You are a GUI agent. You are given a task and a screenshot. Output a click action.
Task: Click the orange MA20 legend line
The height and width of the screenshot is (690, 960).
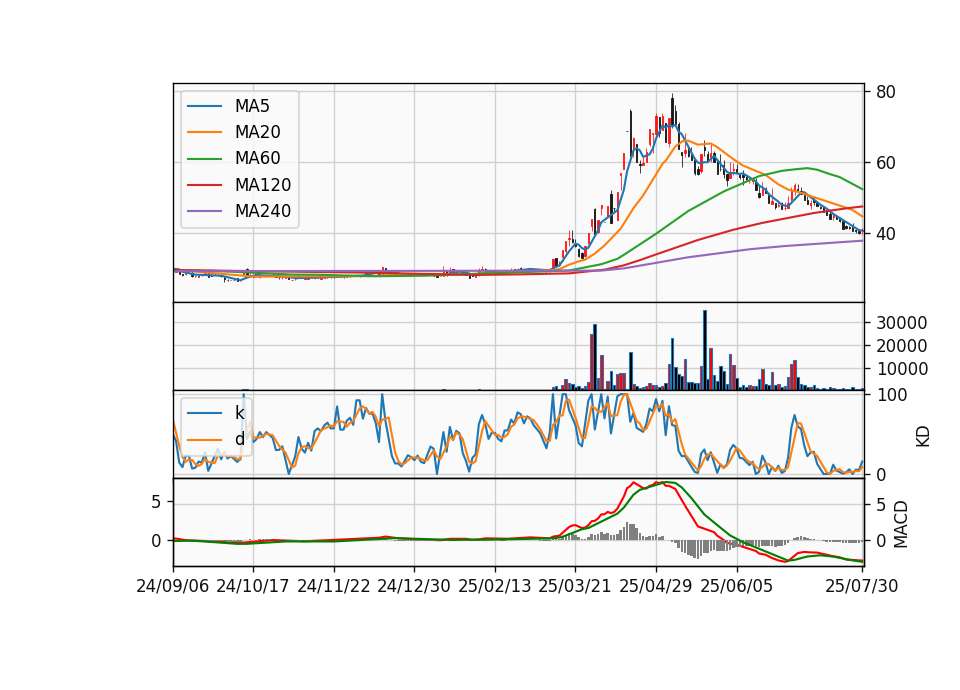[204, 132]
